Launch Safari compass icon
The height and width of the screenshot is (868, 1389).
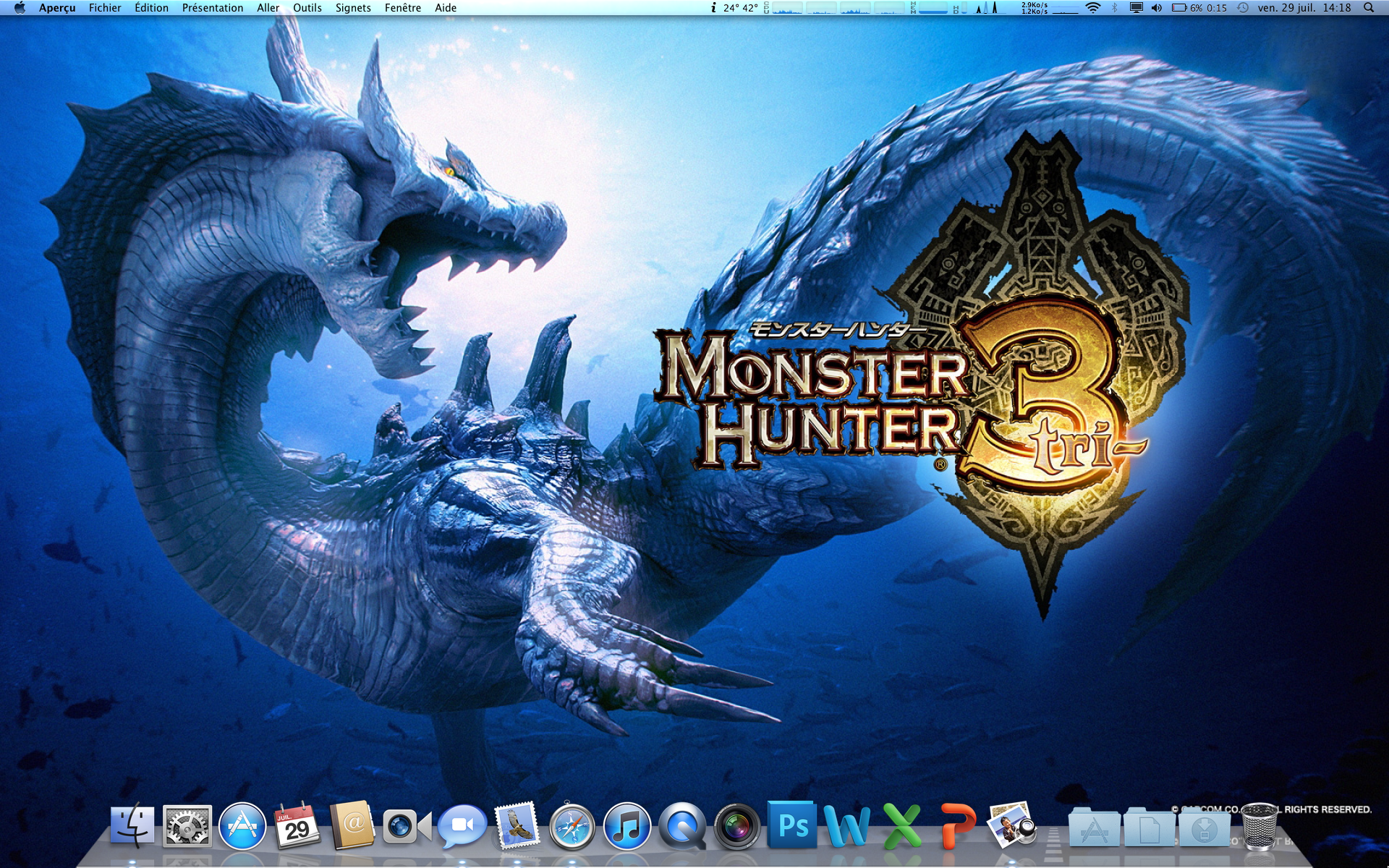pyautogui.click(x=572, y=825)
